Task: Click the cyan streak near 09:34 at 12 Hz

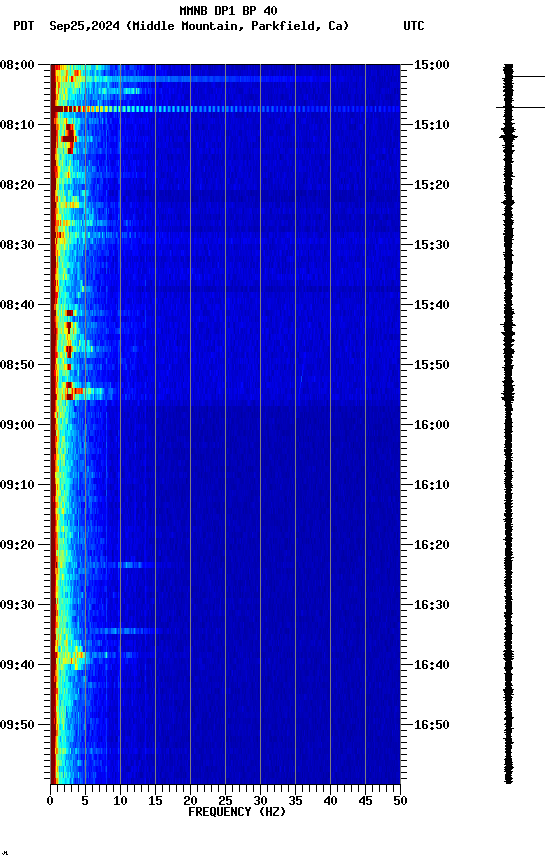Action: (128, 630)
